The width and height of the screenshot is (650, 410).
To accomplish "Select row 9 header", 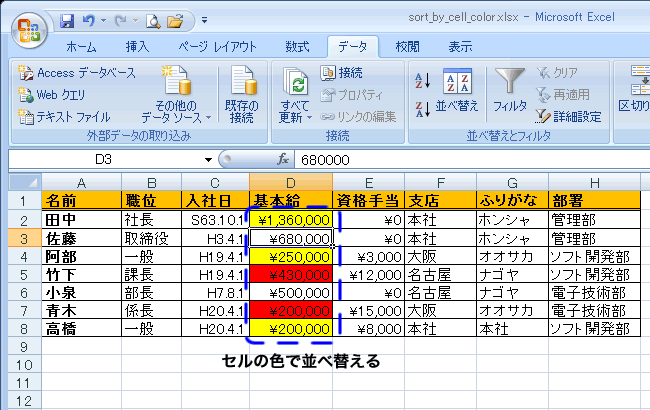I will click(x=24, y=347).
